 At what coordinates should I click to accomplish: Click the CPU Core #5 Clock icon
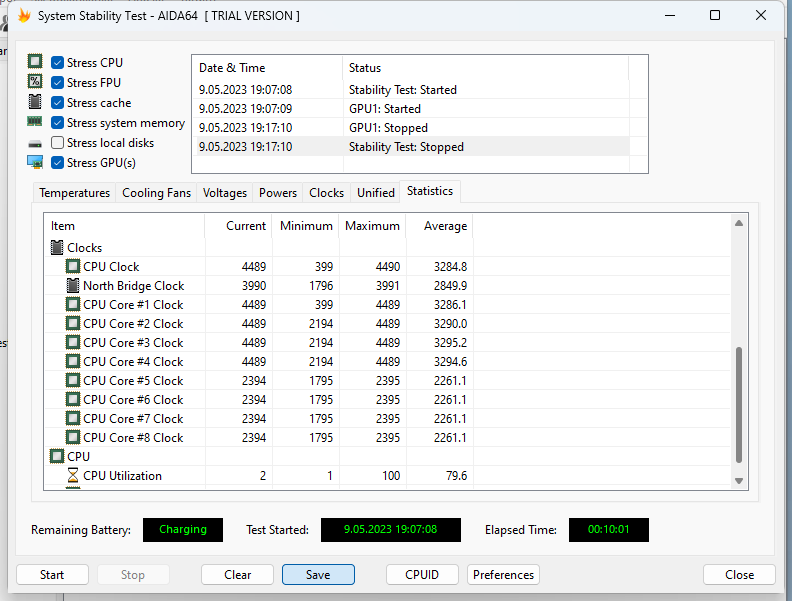tap(73, 380)
